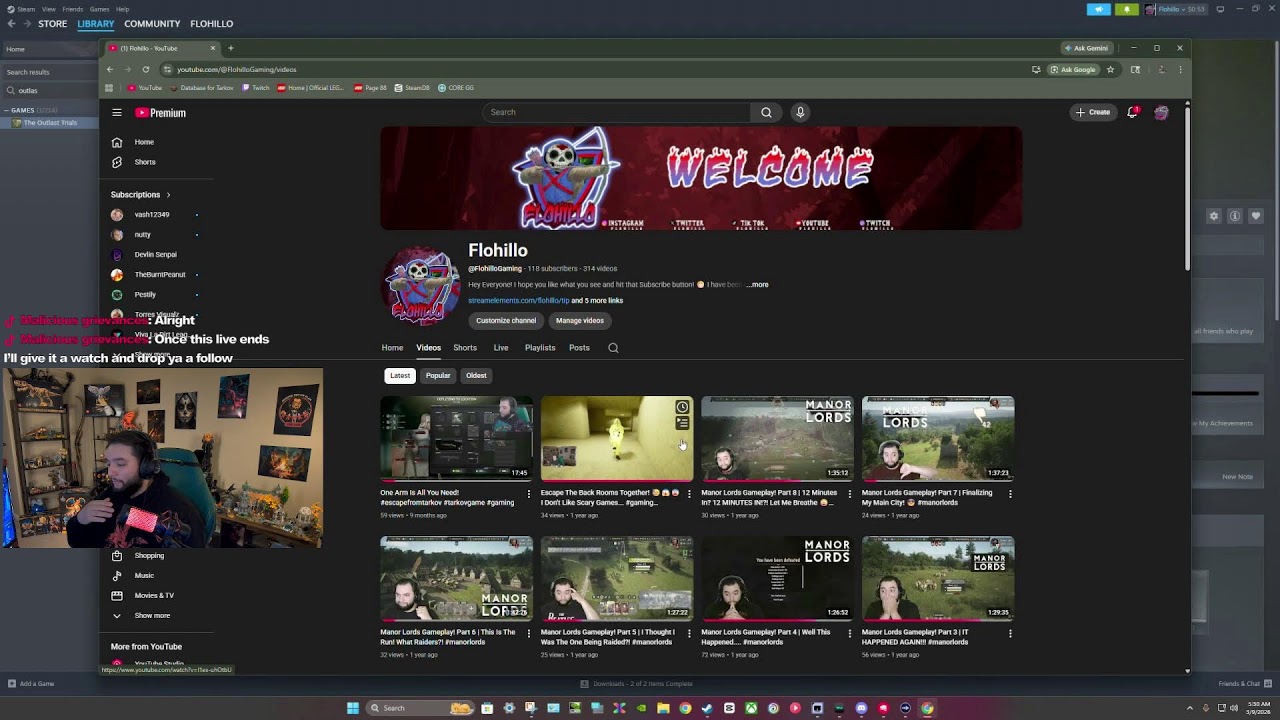The width and height of the screenshot is (1280, 720).
Task: Open Escape The Back Rooms thumbnail
Action: [617, 438]
